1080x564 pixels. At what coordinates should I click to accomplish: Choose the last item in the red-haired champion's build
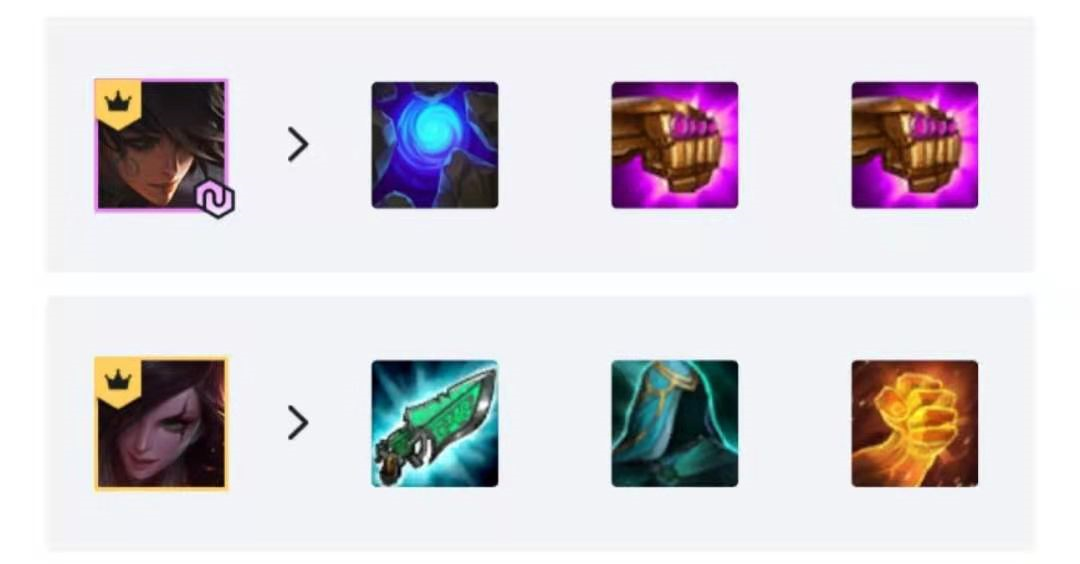[x=915, y=424]
